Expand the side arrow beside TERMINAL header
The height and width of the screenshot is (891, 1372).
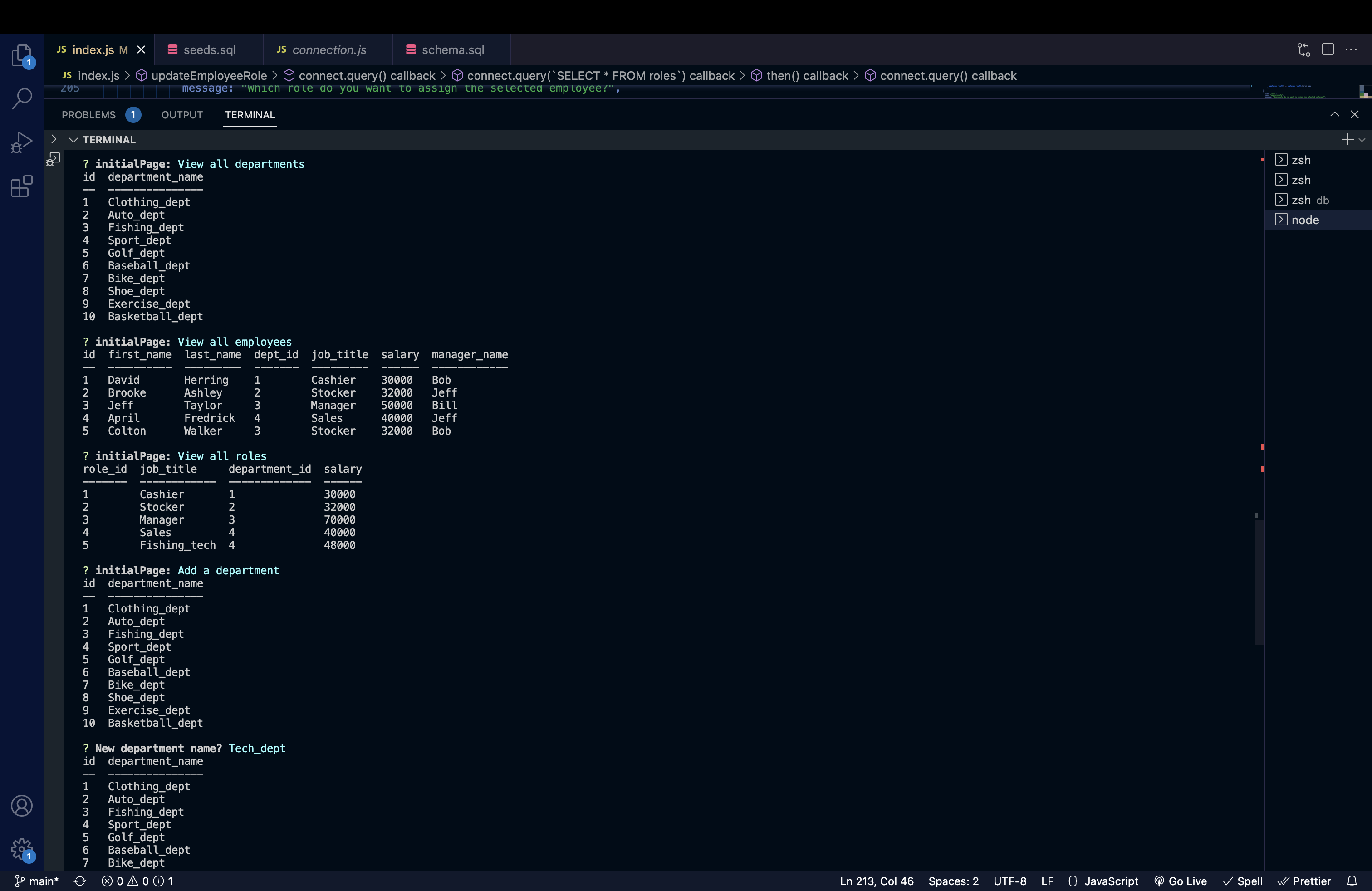coord(53,139)
